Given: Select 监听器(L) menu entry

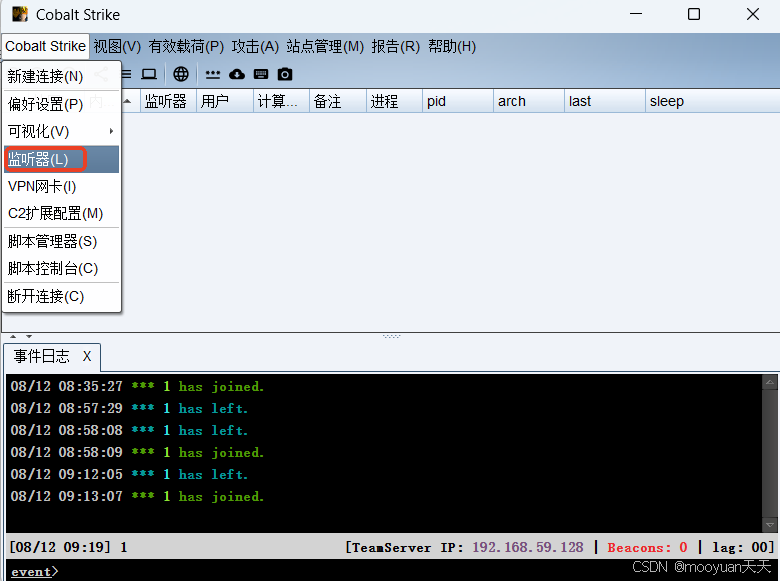Looking at the screenshot, I should (62, 159).
